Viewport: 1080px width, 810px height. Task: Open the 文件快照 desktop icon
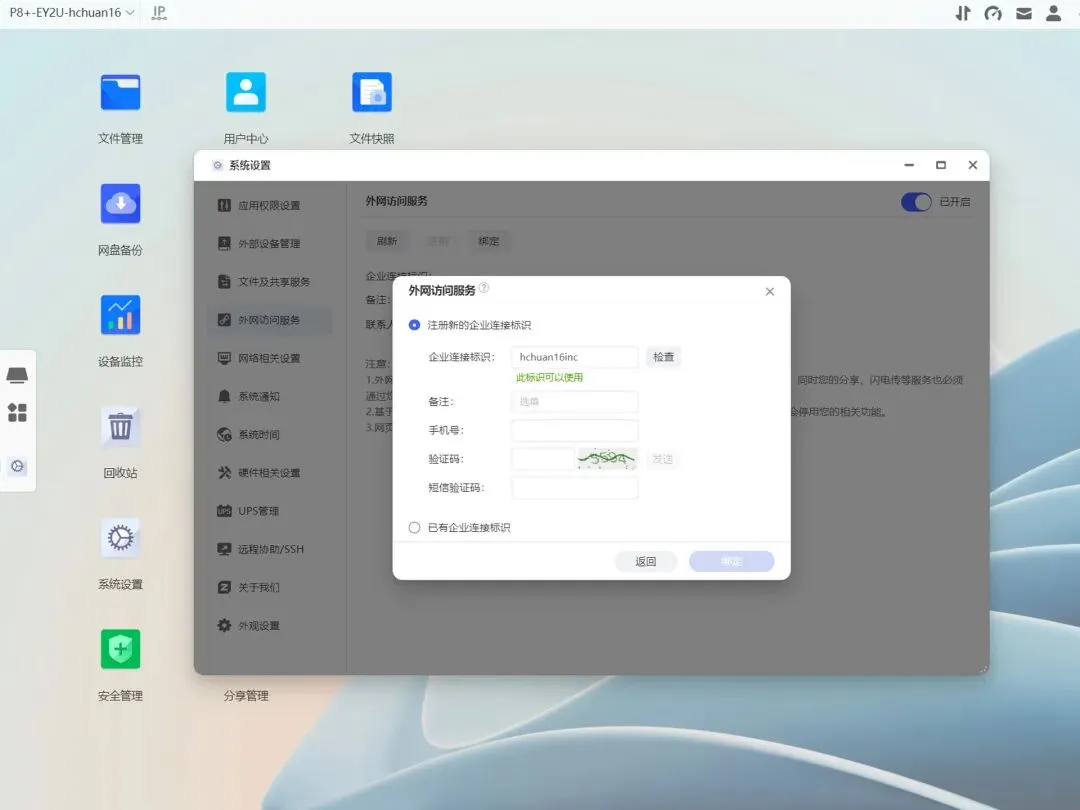(x=372, y=92)
